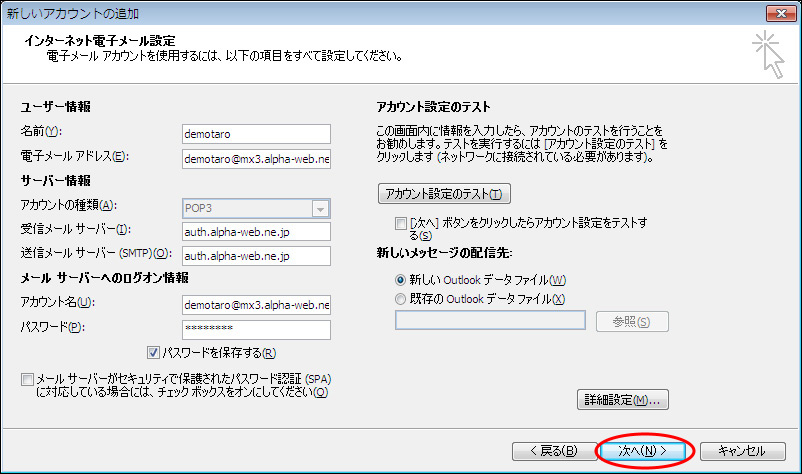
Task: Click the 次へ(N) > button
Action: coord(642,450)
